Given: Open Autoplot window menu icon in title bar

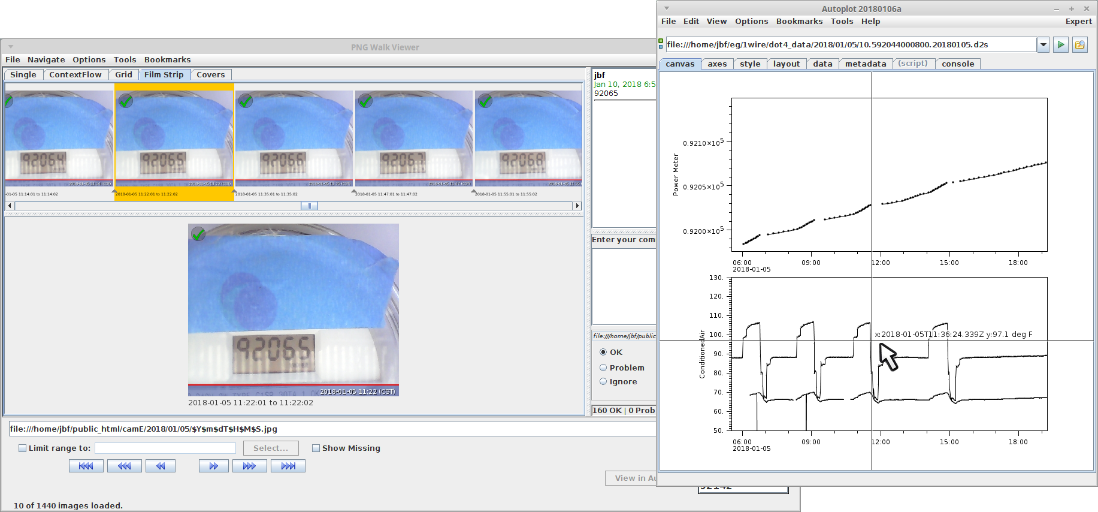Looking at the screenshot, I should click(666, 8).
